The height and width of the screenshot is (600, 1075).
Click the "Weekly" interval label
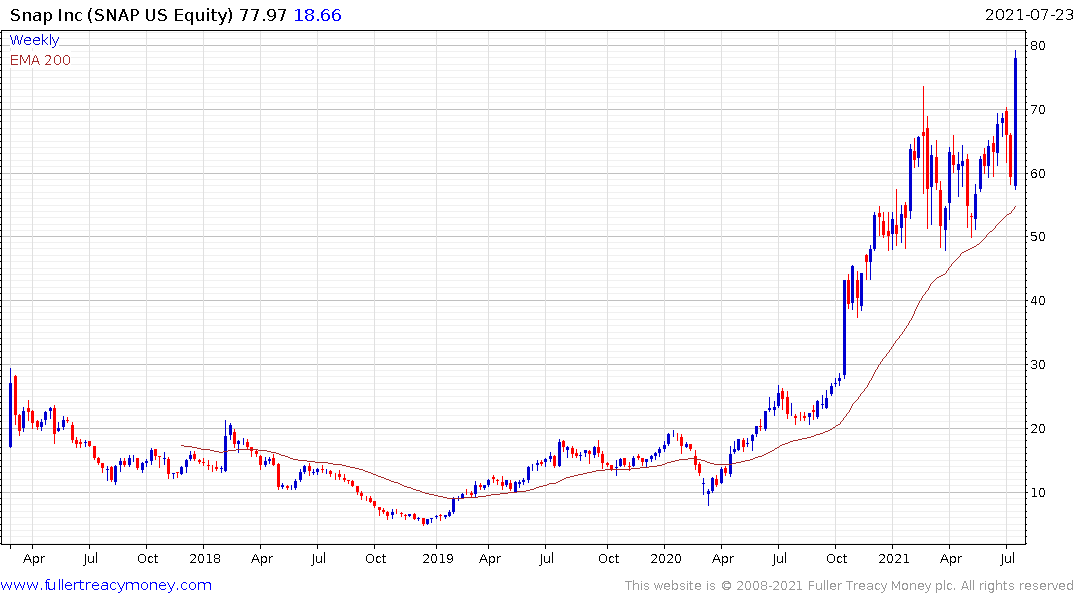(x=34, y=40)
